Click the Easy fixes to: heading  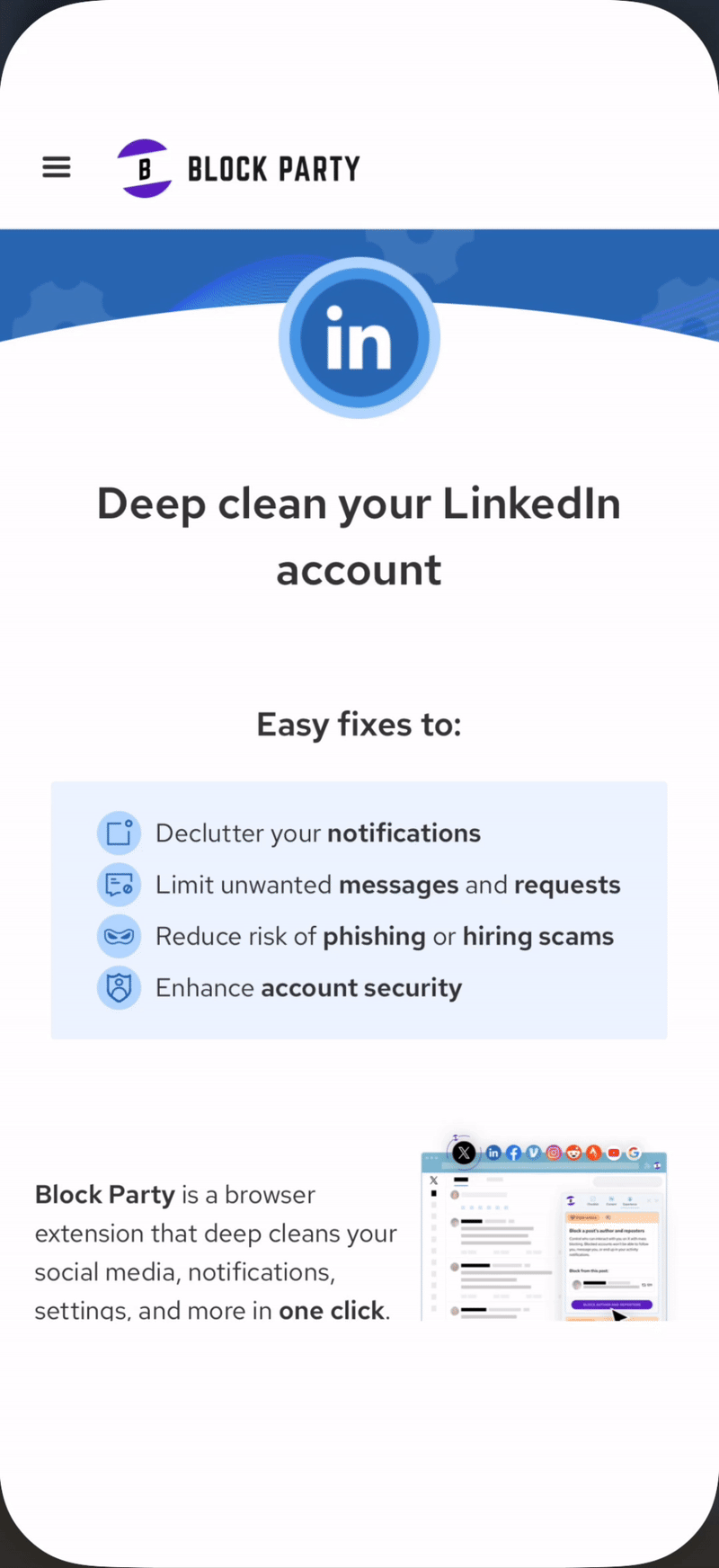(x=359, y=725)
